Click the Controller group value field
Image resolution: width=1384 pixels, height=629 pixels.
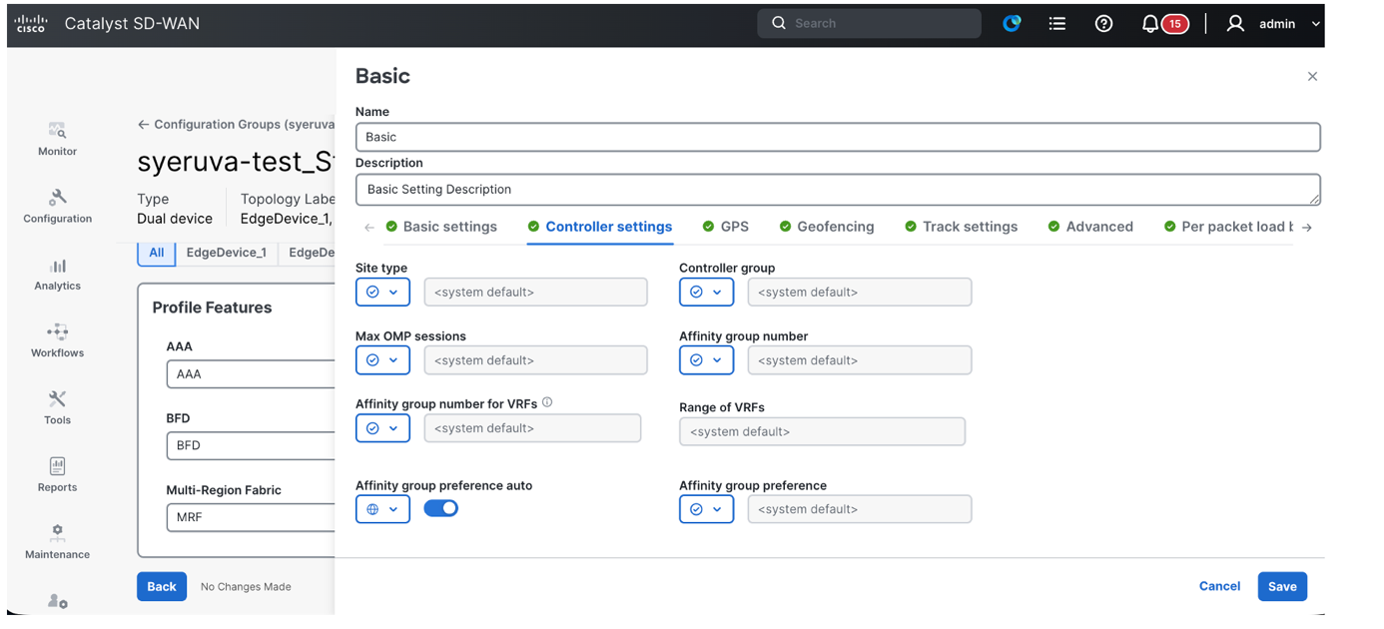860,292
